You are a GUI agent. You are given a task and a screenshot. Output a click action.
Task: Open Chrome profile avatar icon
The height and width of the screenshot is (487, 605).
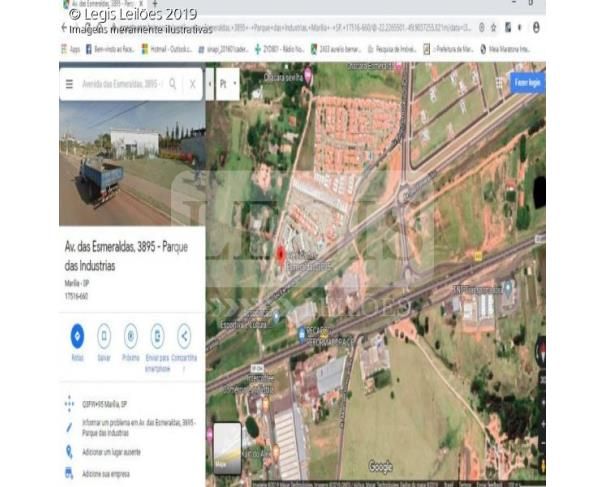pos(536,27)
